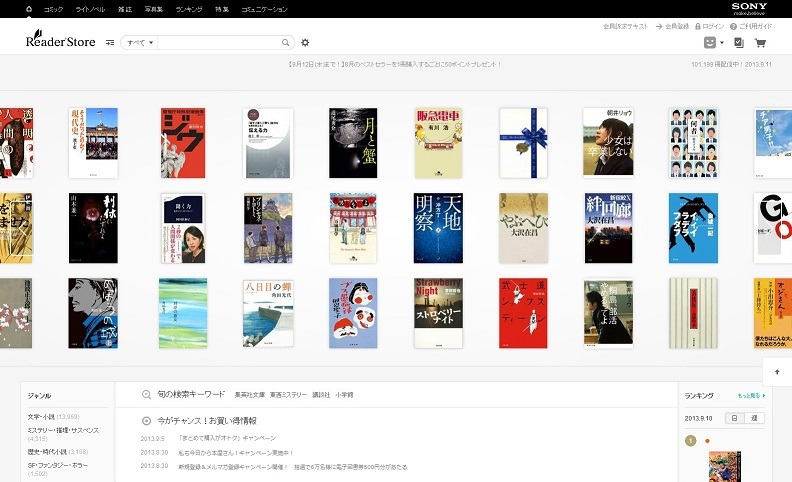
Task: Open the 天地明察 book cover
Action: click(438, 228)
